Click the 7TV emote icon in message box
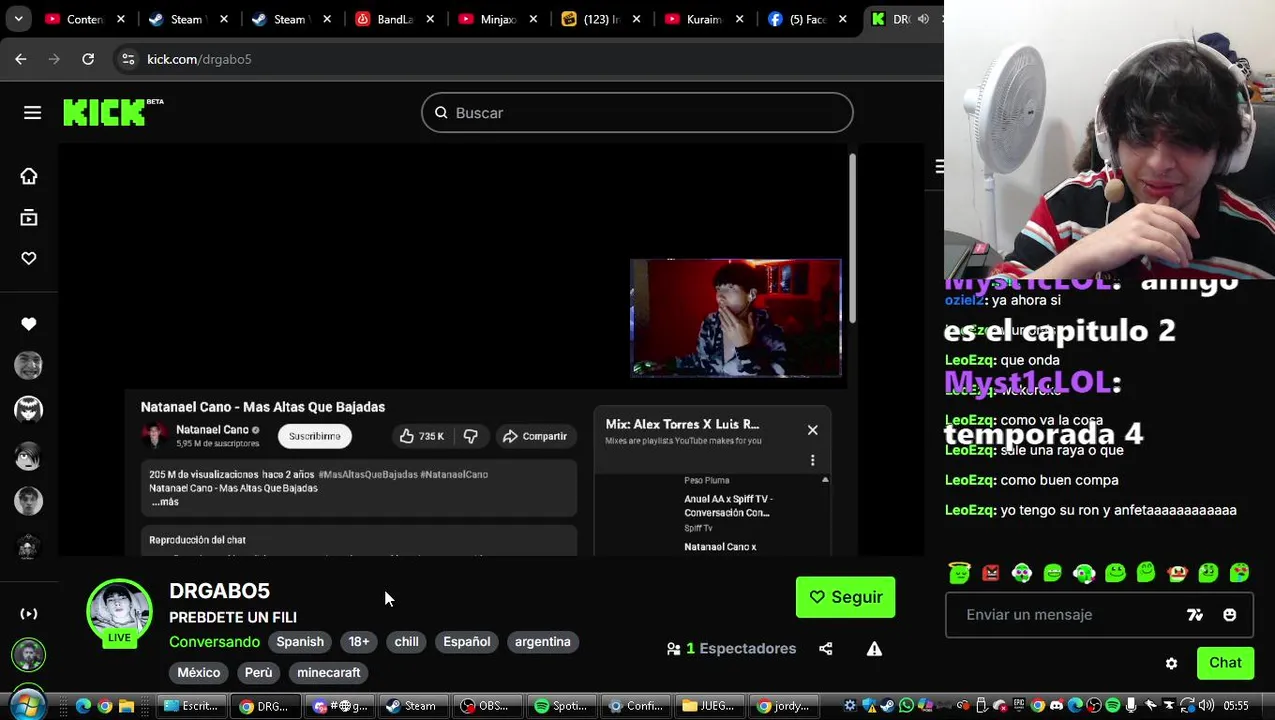 [x=1195, y=615]
